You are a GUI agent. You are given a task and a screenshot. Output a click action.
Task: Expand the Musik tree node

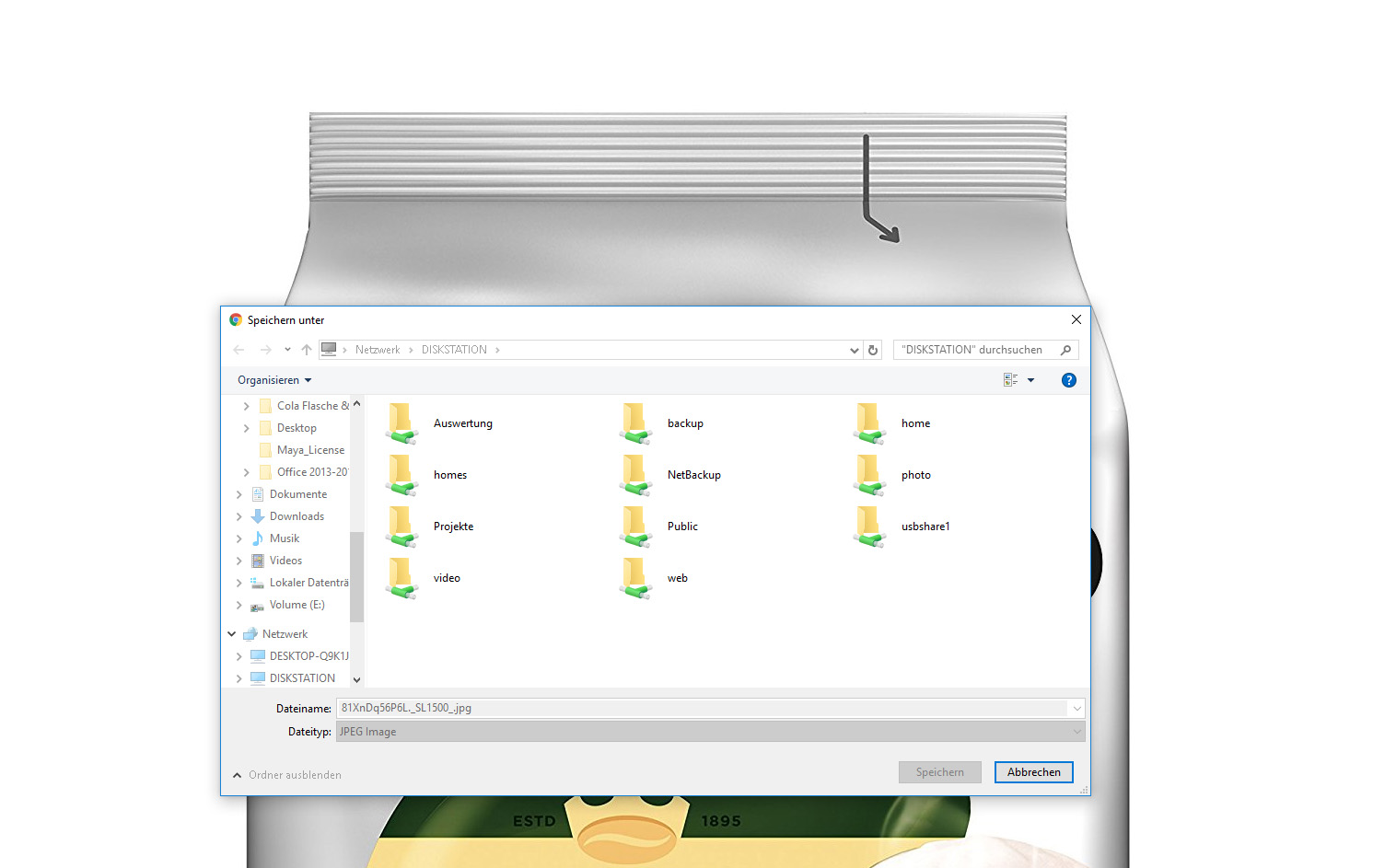coord(239,538)
